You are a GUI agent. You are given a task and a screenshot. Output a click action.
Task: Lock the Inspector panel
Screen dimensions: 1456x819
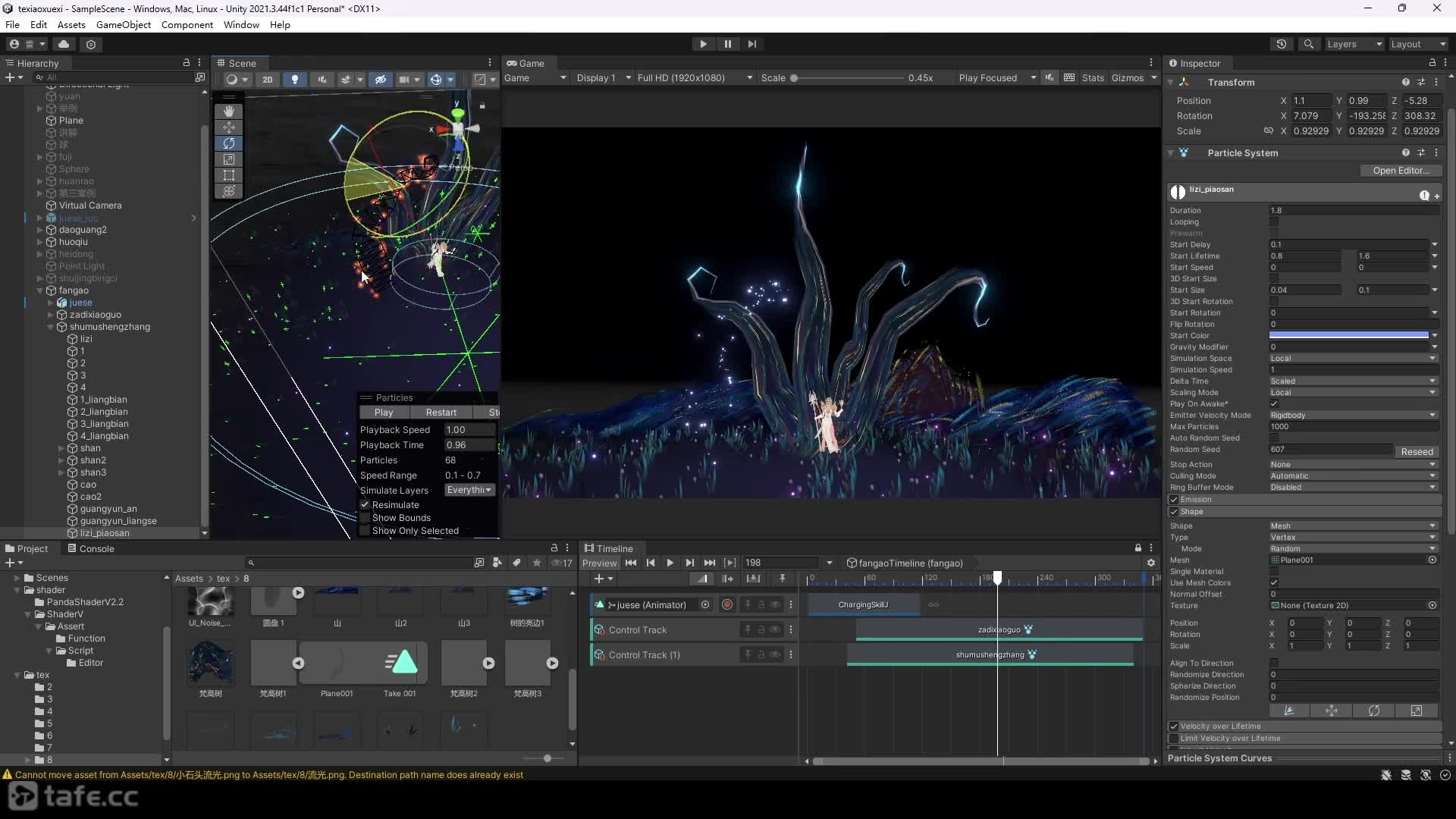pos(1432,63)
